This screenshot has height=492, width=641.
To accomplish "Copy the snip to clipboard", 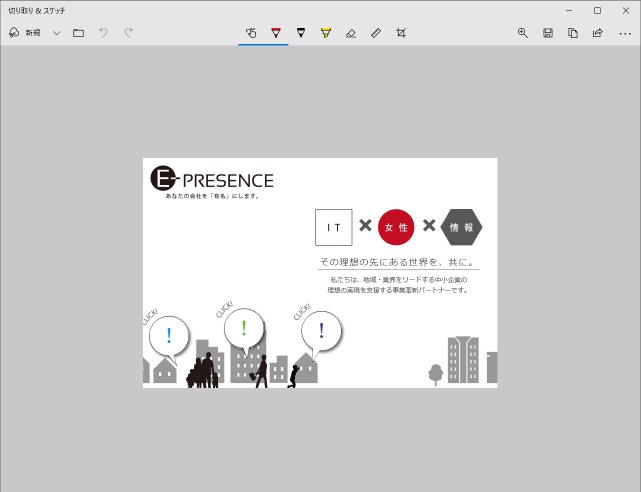I will (x=573, y=33).
